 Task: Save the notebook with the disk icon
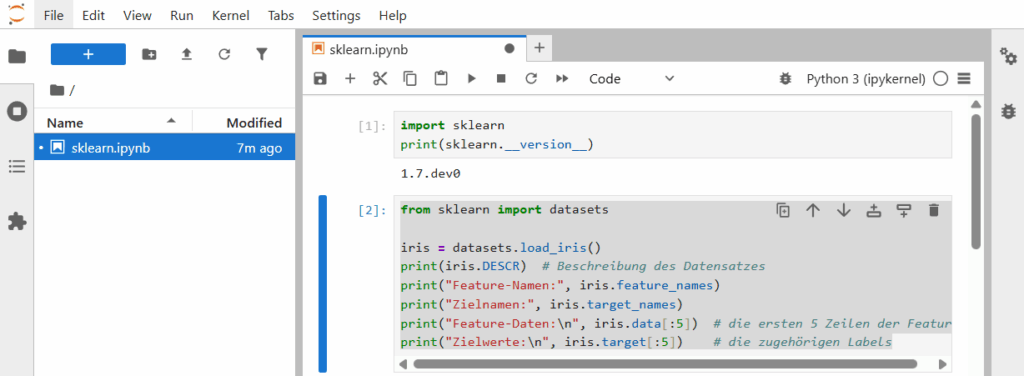(x=320, y=78)
